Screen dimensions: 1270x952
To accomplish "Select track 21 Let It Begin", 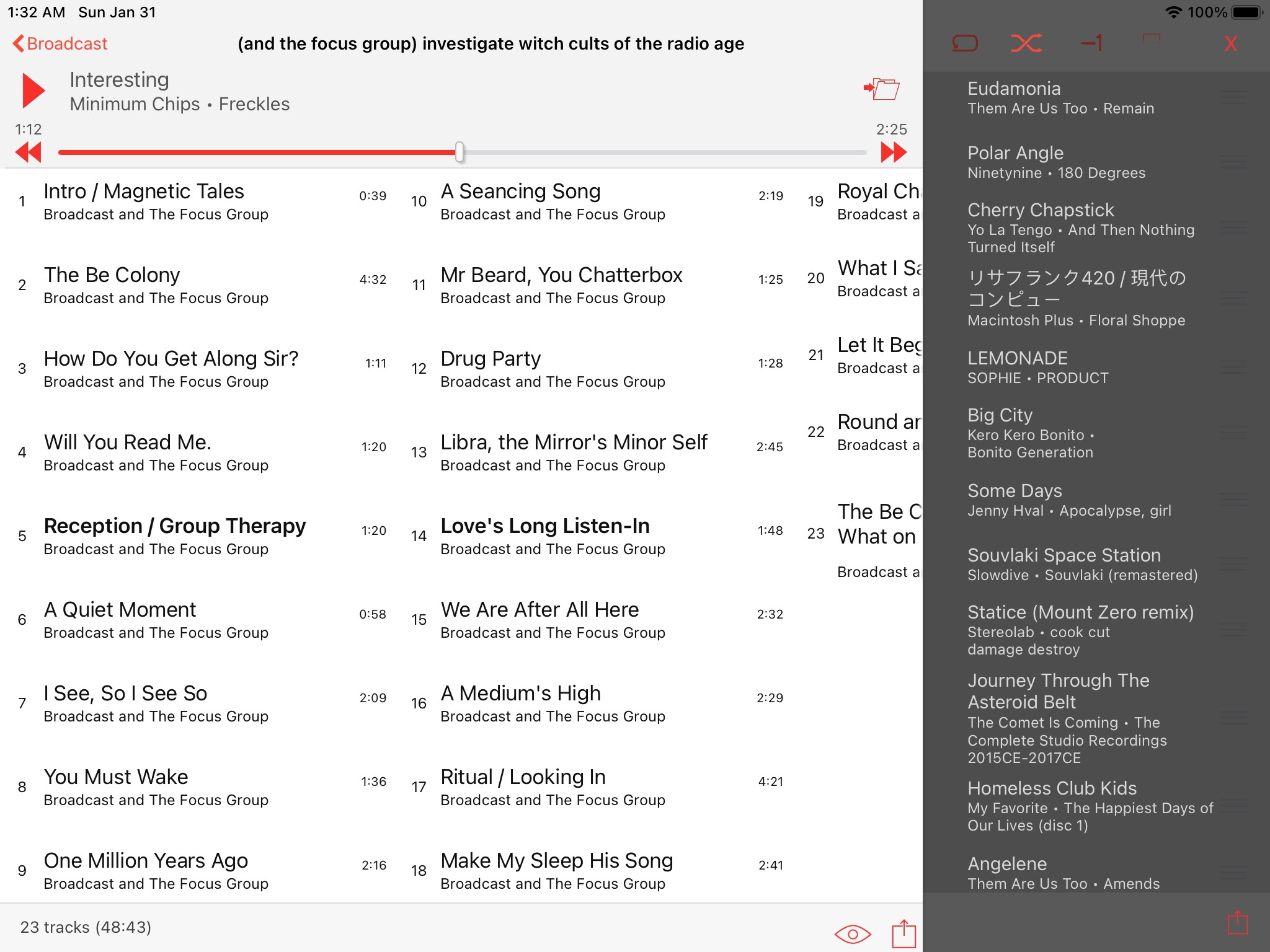I will (863, 355).
